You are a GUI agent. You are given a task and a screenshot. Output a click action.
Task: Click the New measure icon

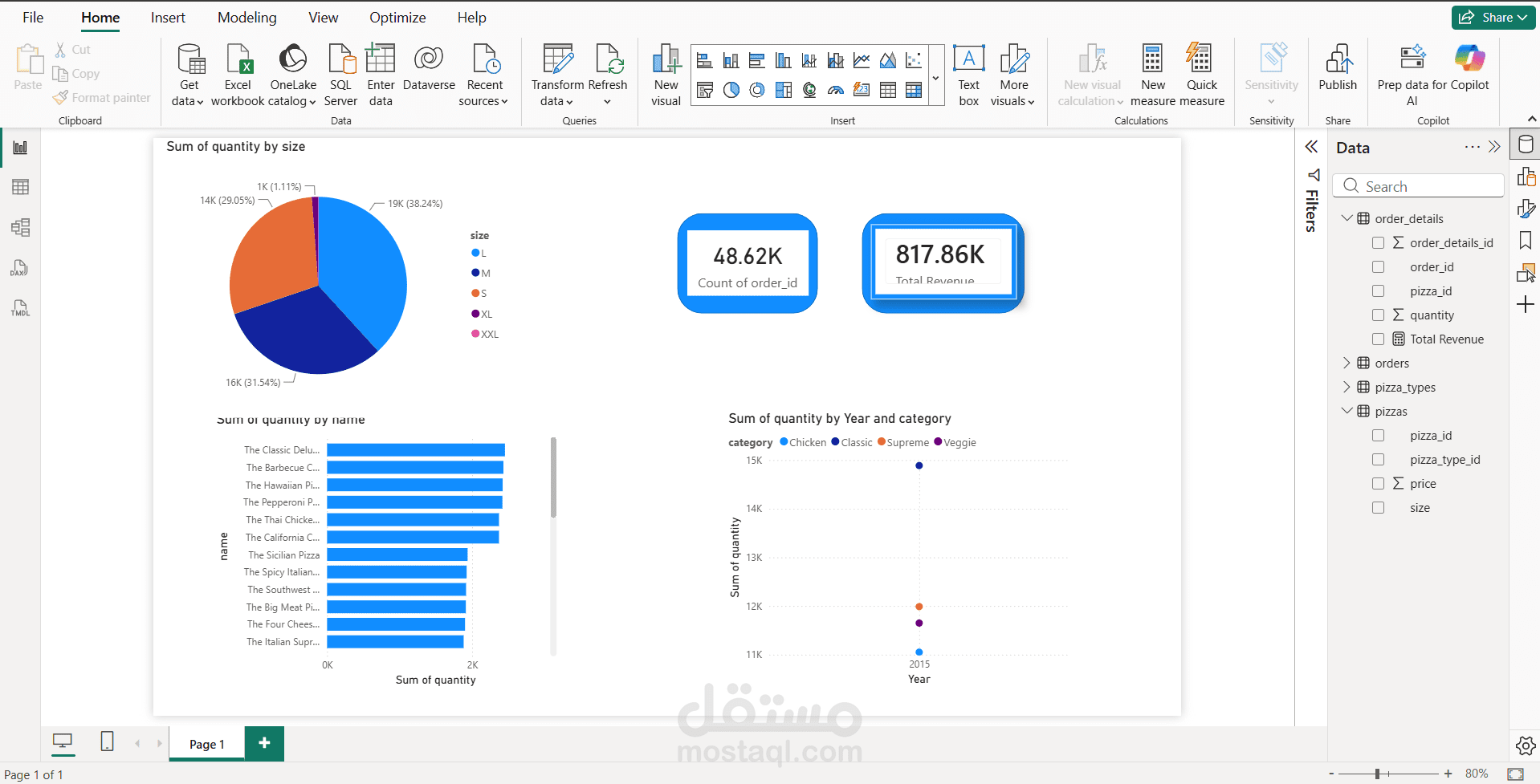click(1152, 59)
